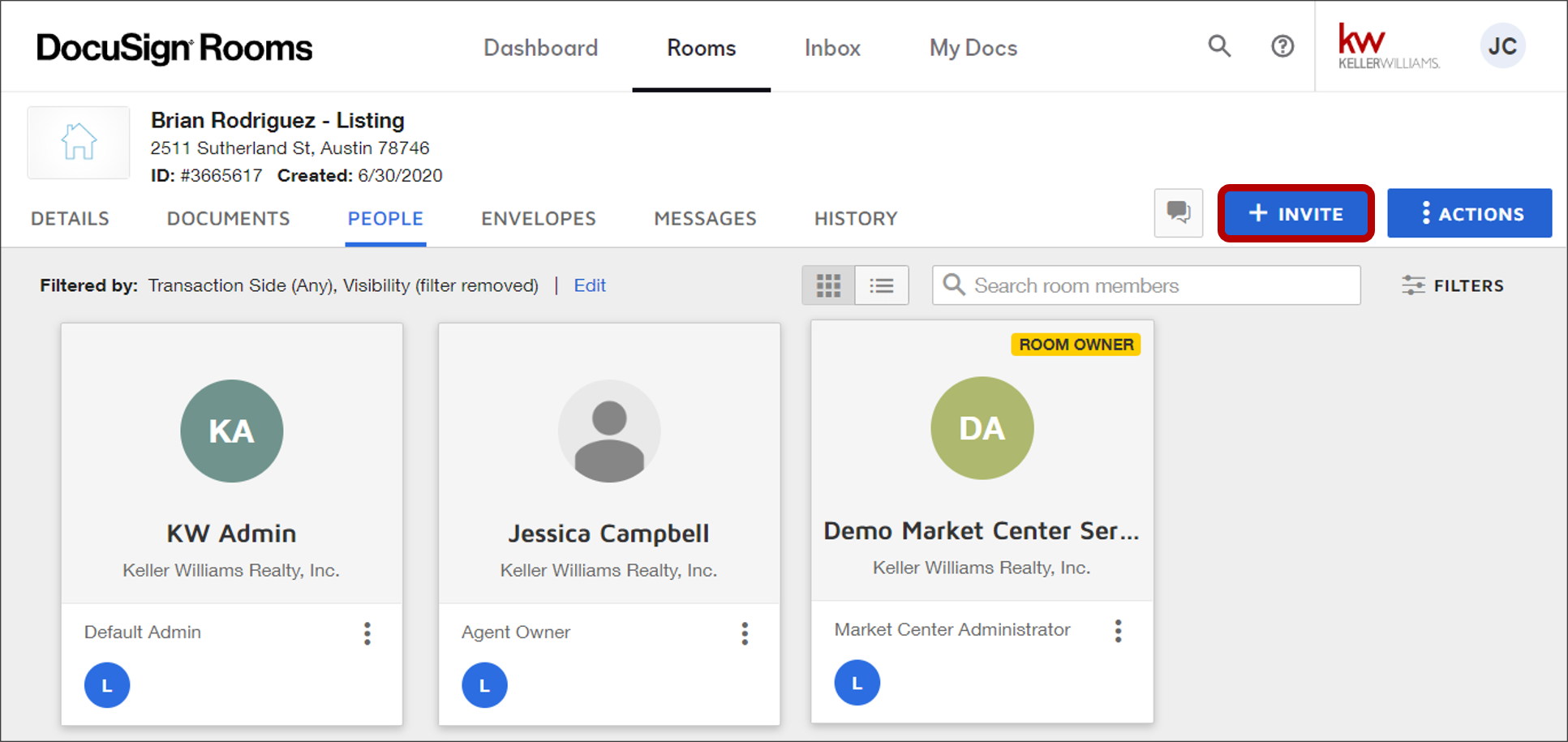Click the Edit filter link
1568x742 pixels.
pyautogui.click(x=590, y=285)
